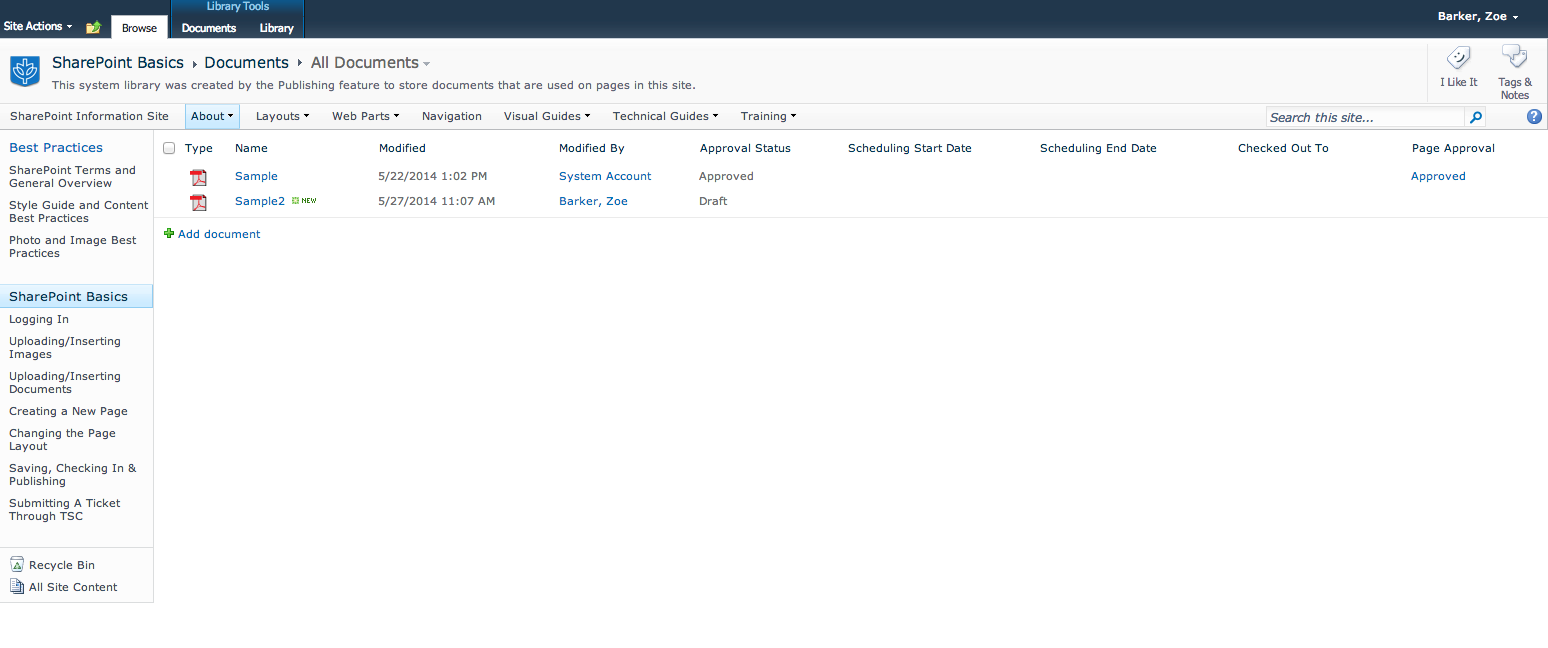Open the All Site Content link
Image resolution: width=1548 pixels, height=648 pixels.
coord(73,587)
